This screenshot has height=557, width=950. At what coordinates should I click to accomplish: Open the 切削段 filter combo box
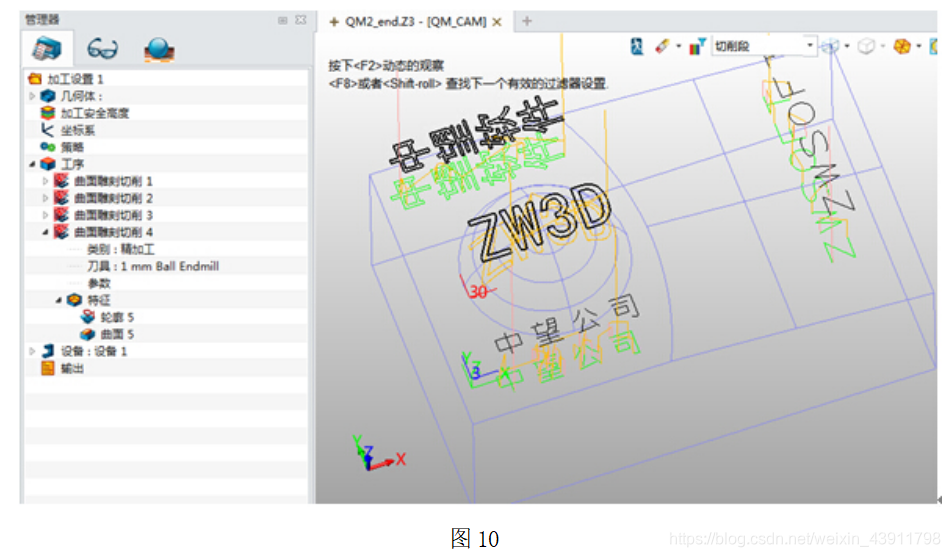[763, 46]
